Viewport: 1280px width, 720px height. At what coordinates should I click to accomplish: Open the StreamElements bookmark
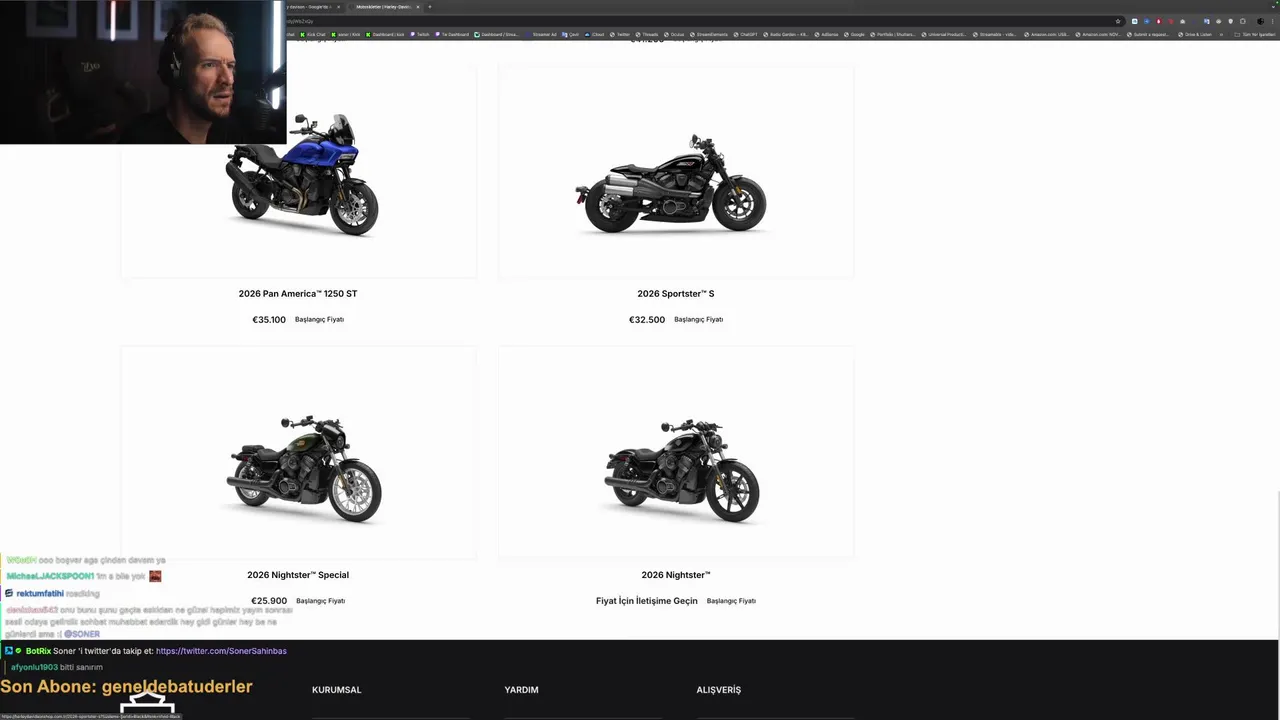click(x=708, y=34)
